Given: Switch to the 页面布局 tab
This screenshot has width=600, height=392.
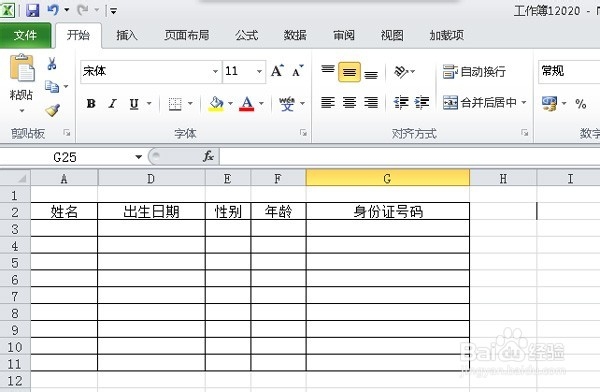Looking at the screenshot, I should (186, 36).
